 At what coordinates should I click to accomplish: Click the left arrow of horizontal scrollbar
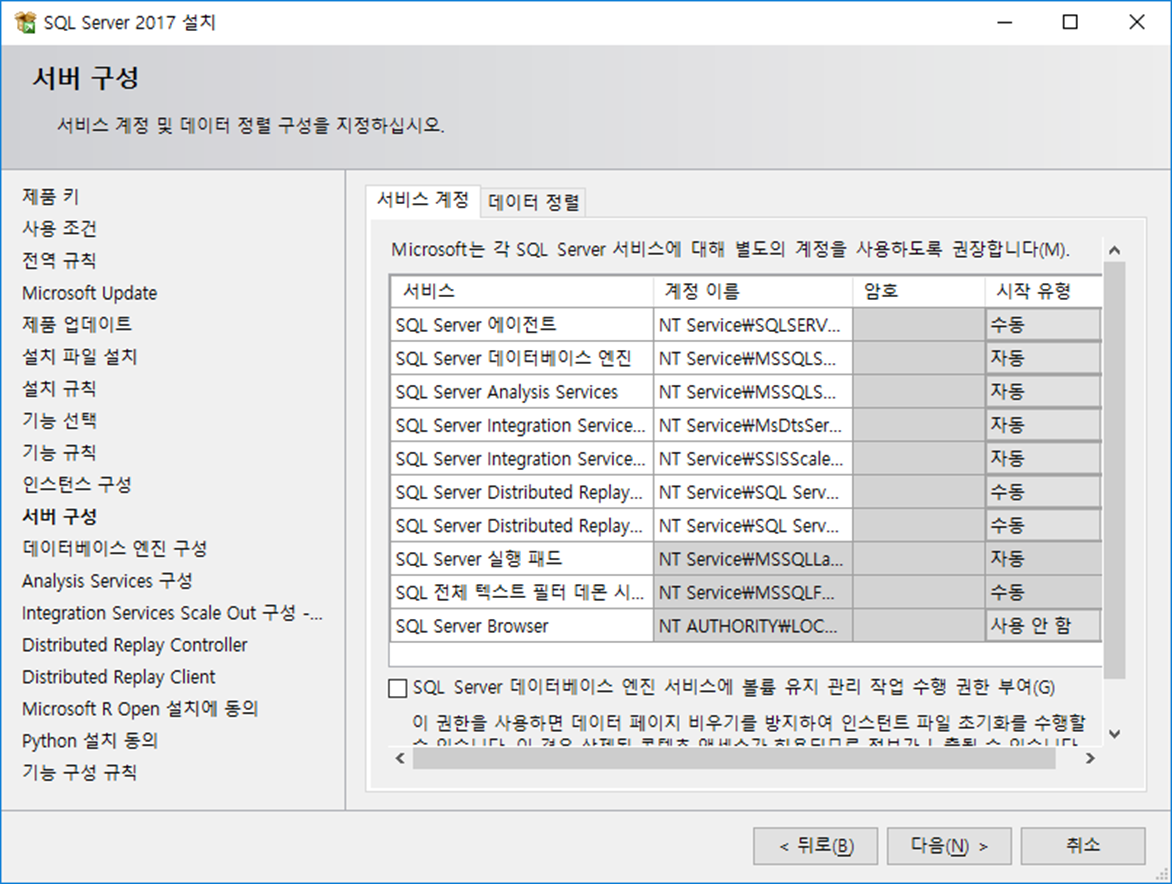click(x=400, y=758)
